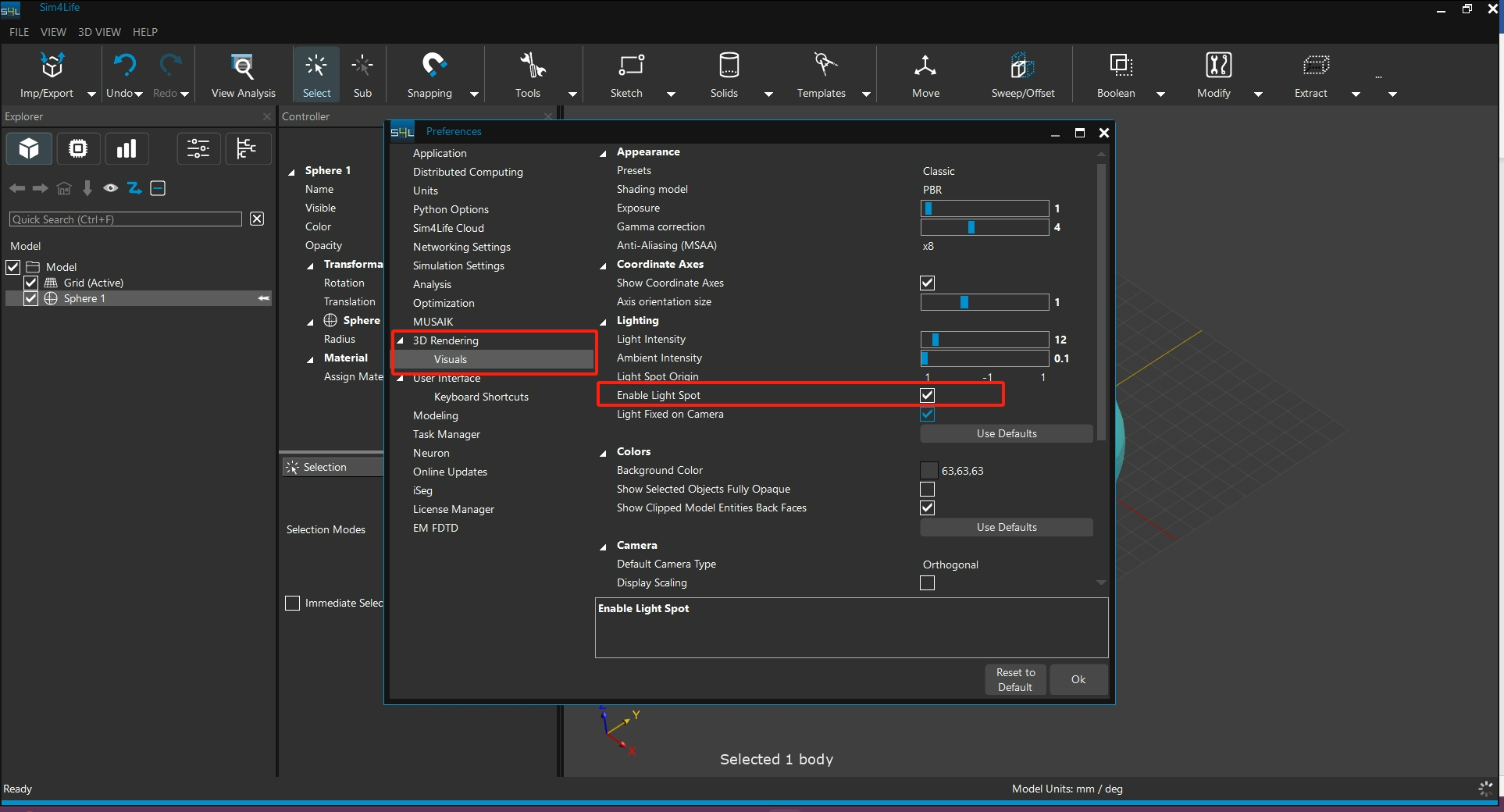Disable the Enable Light Spot checkbox
The height and width of the screenshot is (812, 1504).
927,396
